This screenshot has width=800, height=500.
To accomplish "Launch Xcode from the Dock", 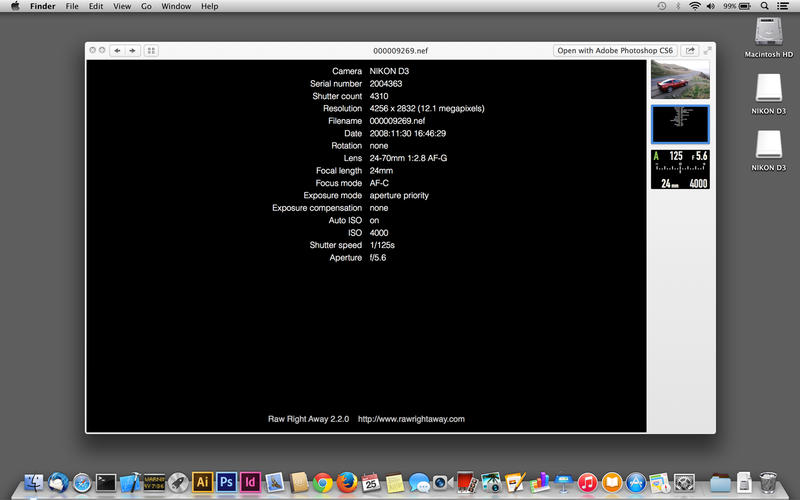I will click(x=131, y=482).
